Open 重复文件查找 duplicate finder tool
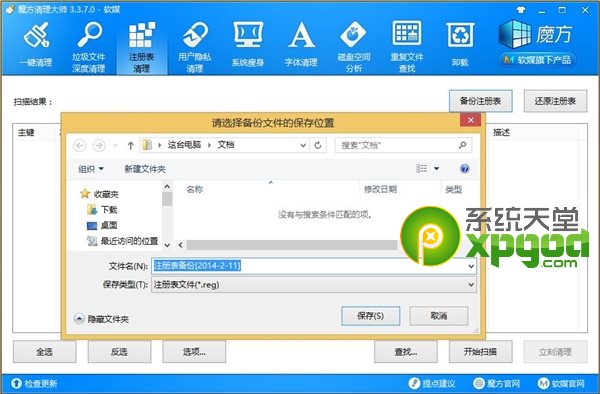The height and width of the screenshot is (394, 600). (x=407, y=46)
